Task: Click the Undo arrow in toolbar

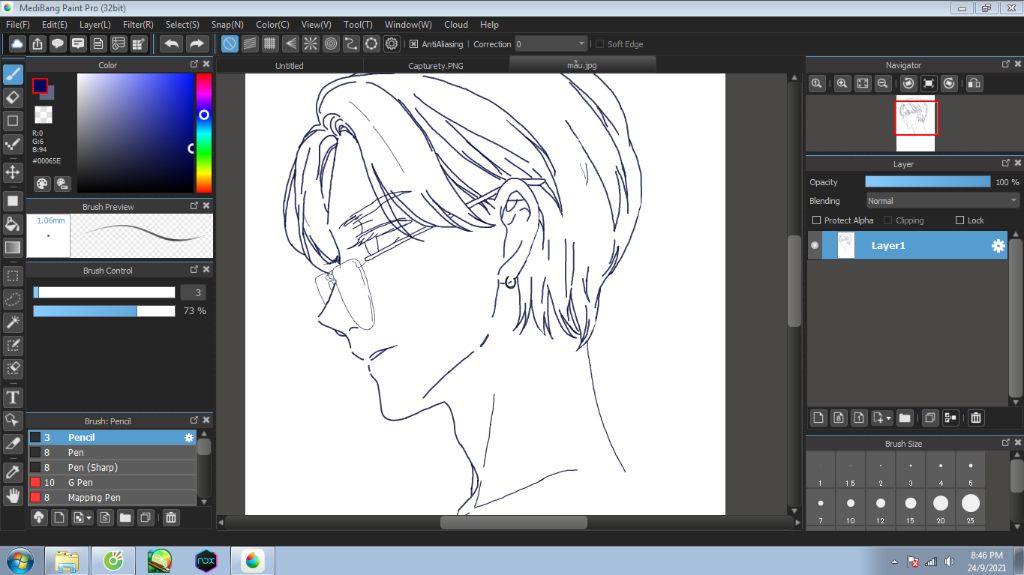Action: [x=172, y=44]
